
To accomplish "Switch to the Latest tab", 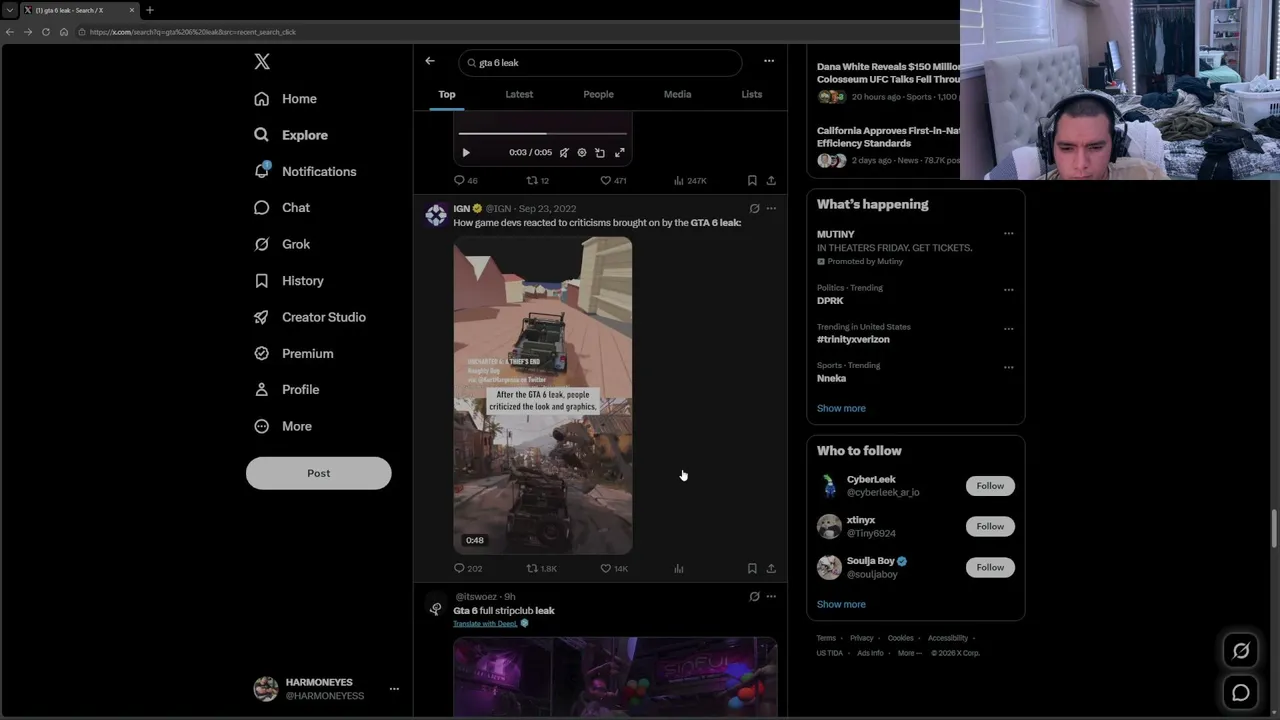I will point(519,94).
